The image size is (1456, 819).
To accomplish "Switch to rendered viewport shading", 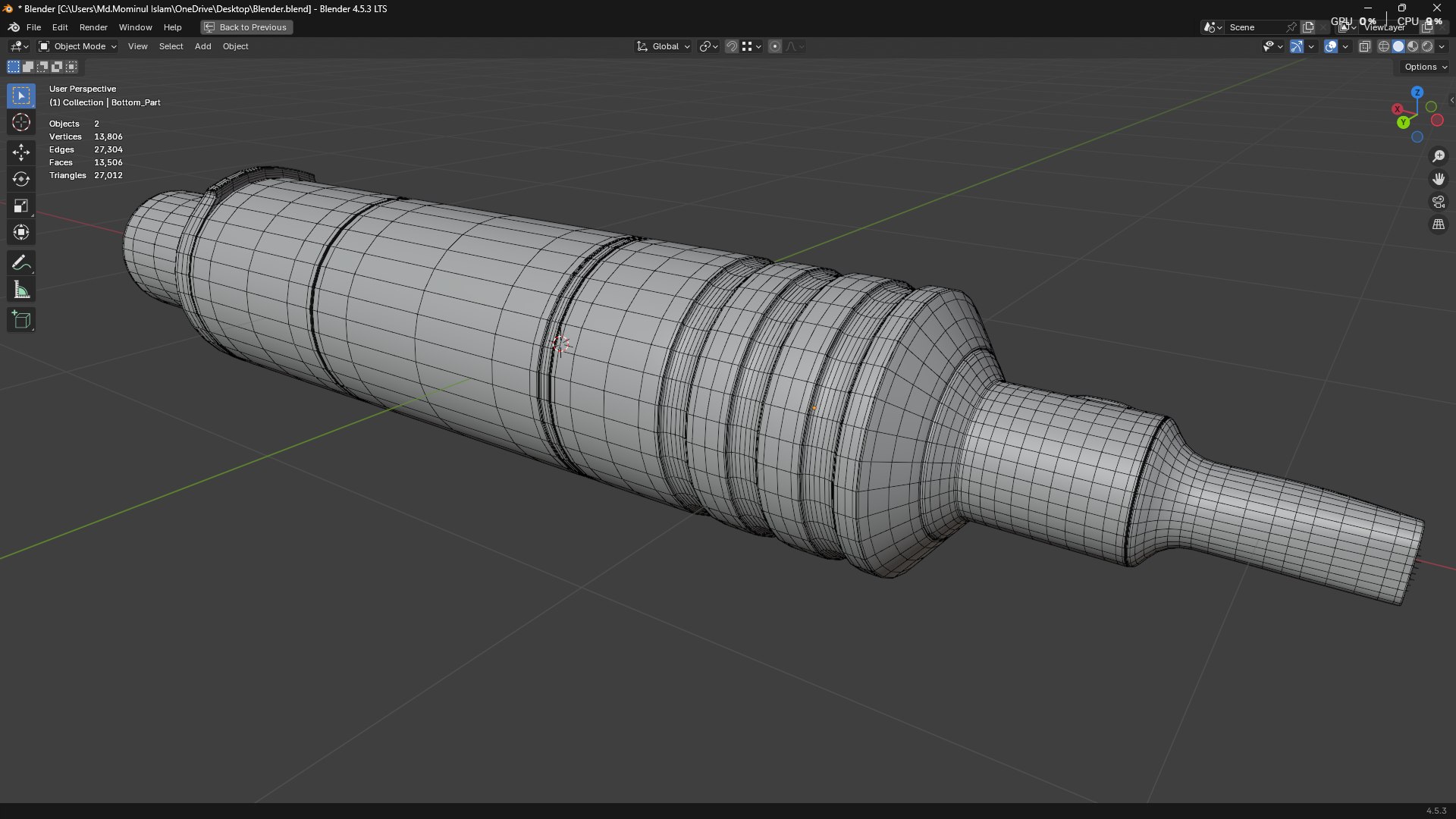I will [1427, 46].
